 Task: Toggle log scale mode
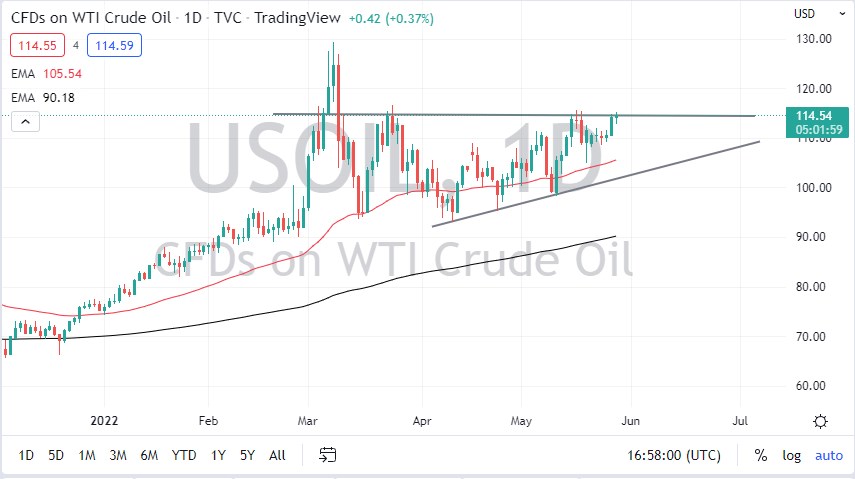point(791,455)
